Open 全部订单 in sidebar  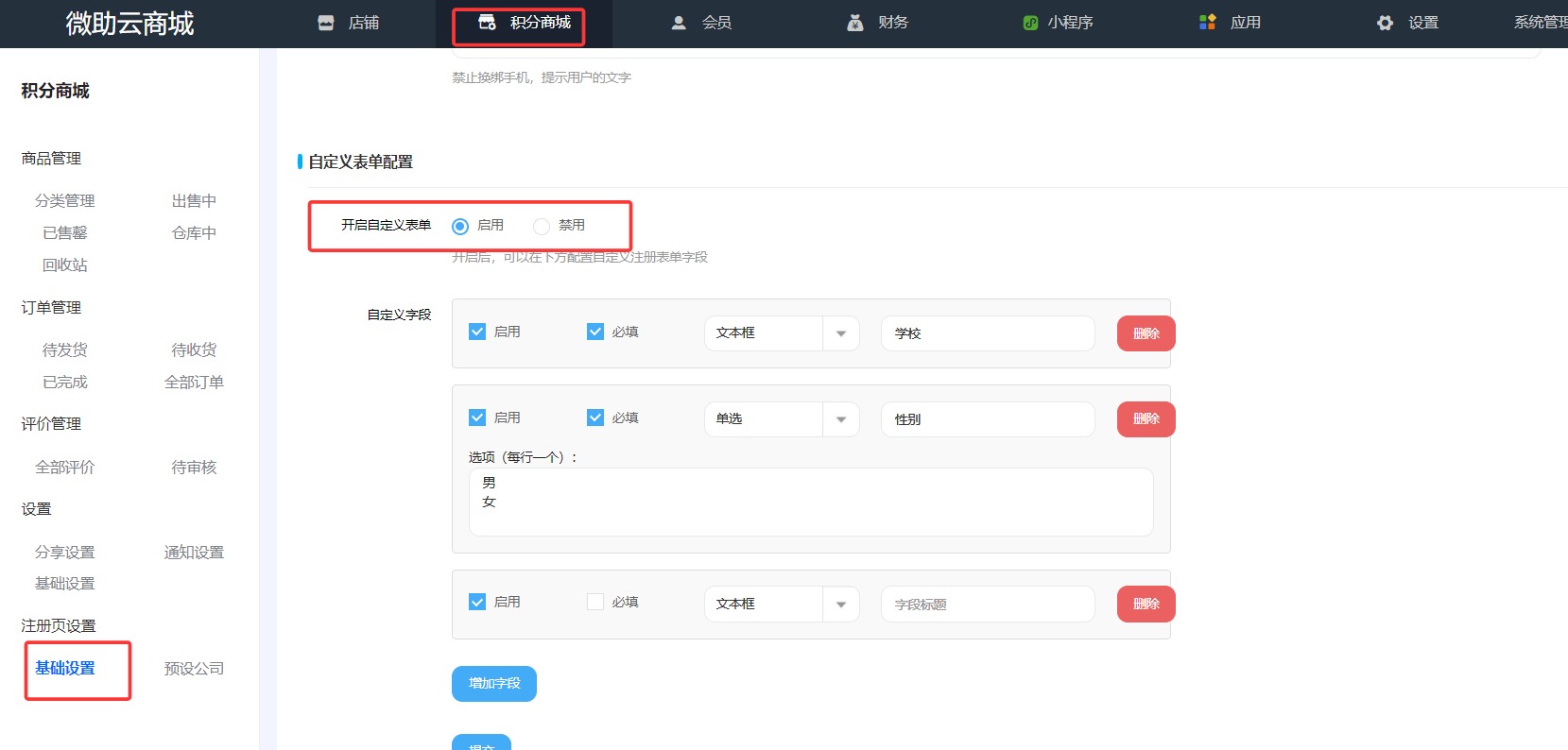coord(194,383)
